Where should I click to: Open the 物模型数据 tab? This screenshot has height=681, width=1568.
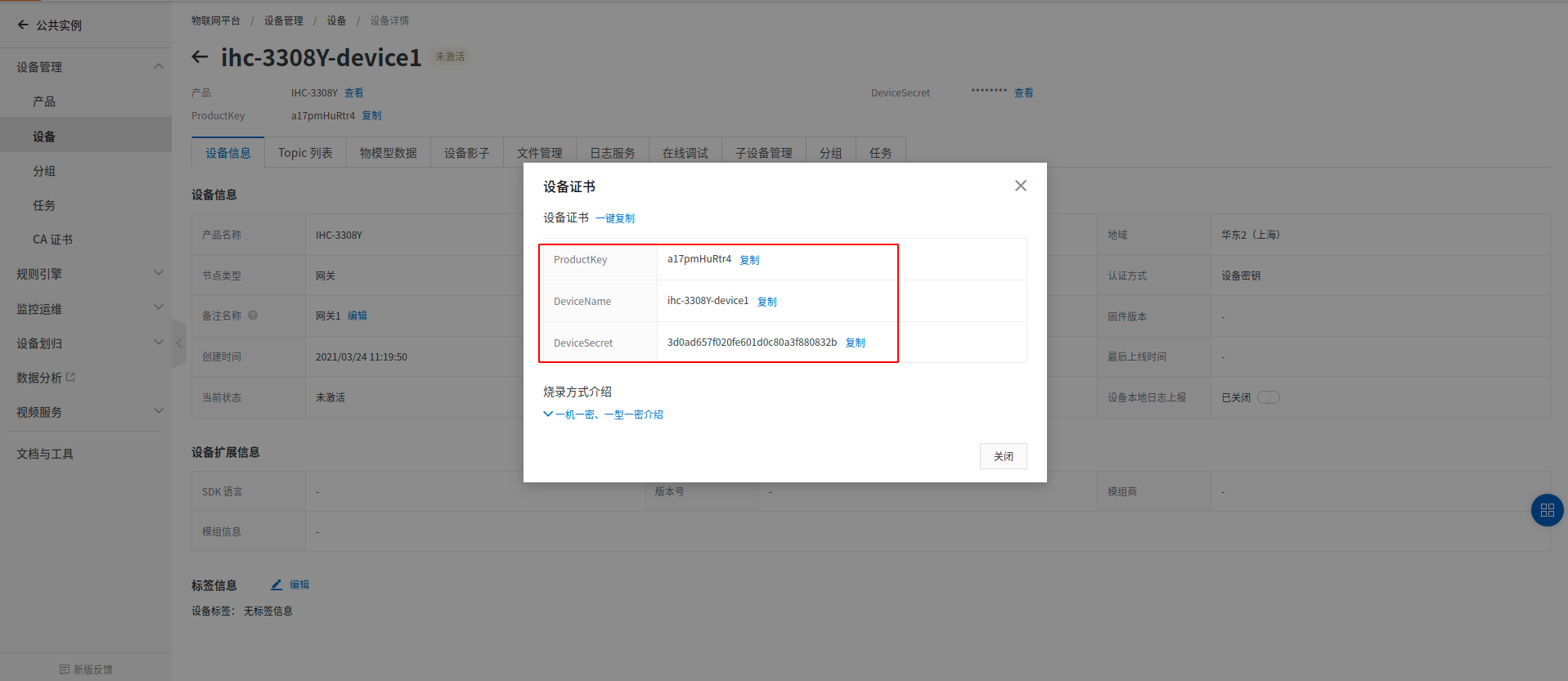coord(389,153)
